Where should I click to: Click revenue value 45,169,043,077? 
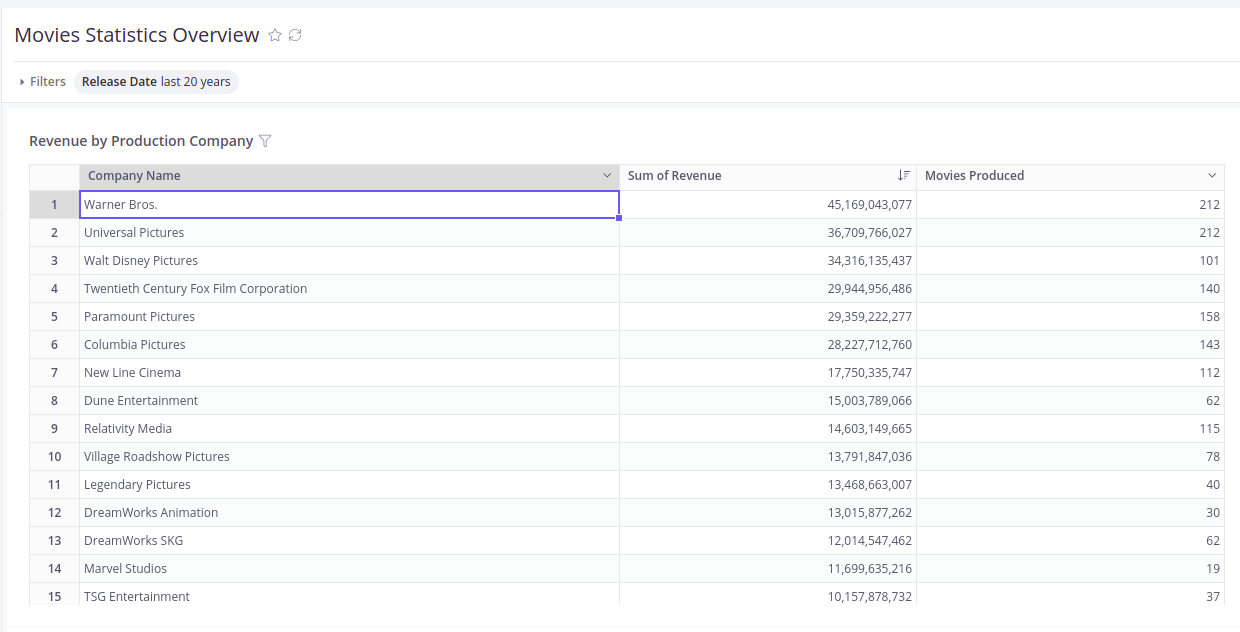point(768,204)
